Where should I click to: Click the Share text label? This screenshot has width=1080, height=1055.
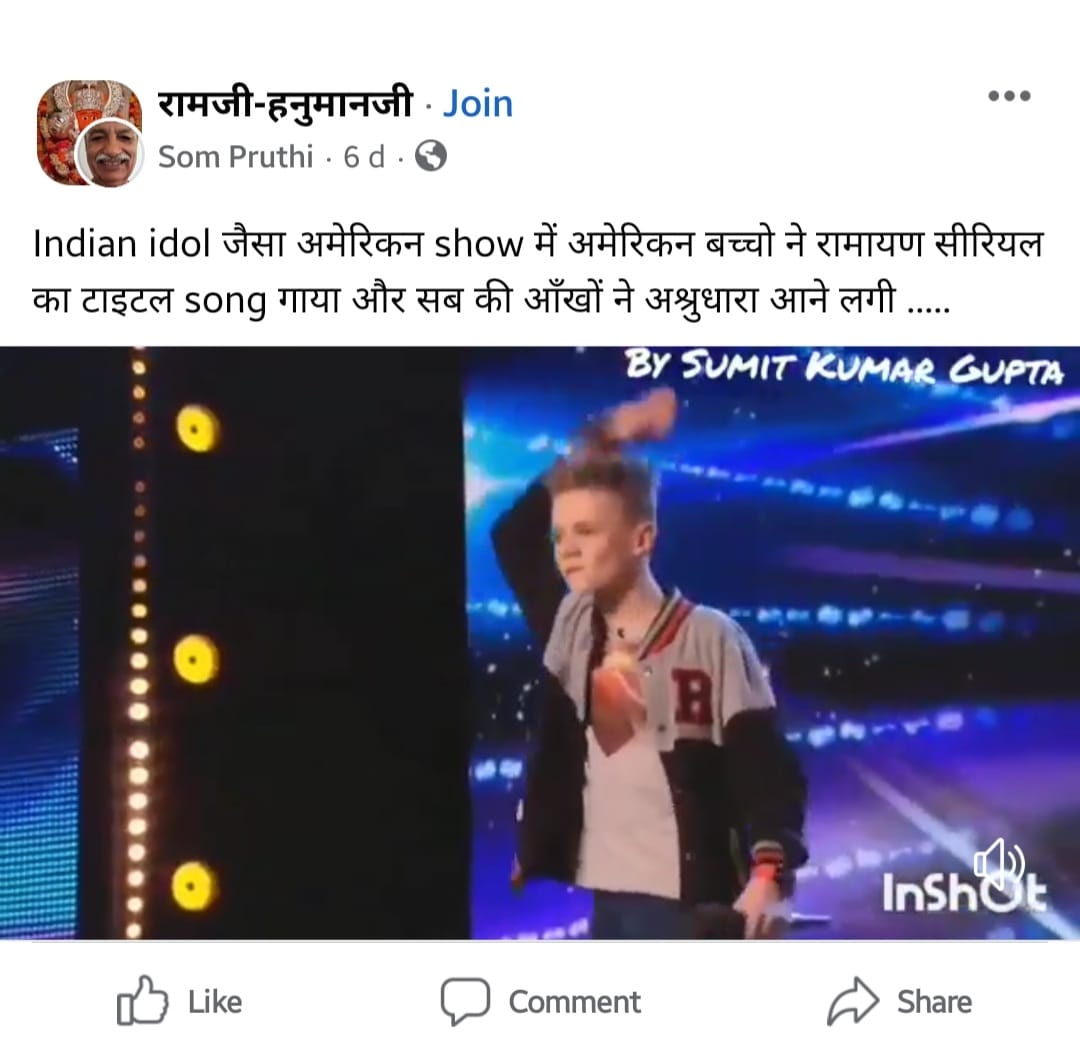pyautogui.click(x=934, y=1002)
